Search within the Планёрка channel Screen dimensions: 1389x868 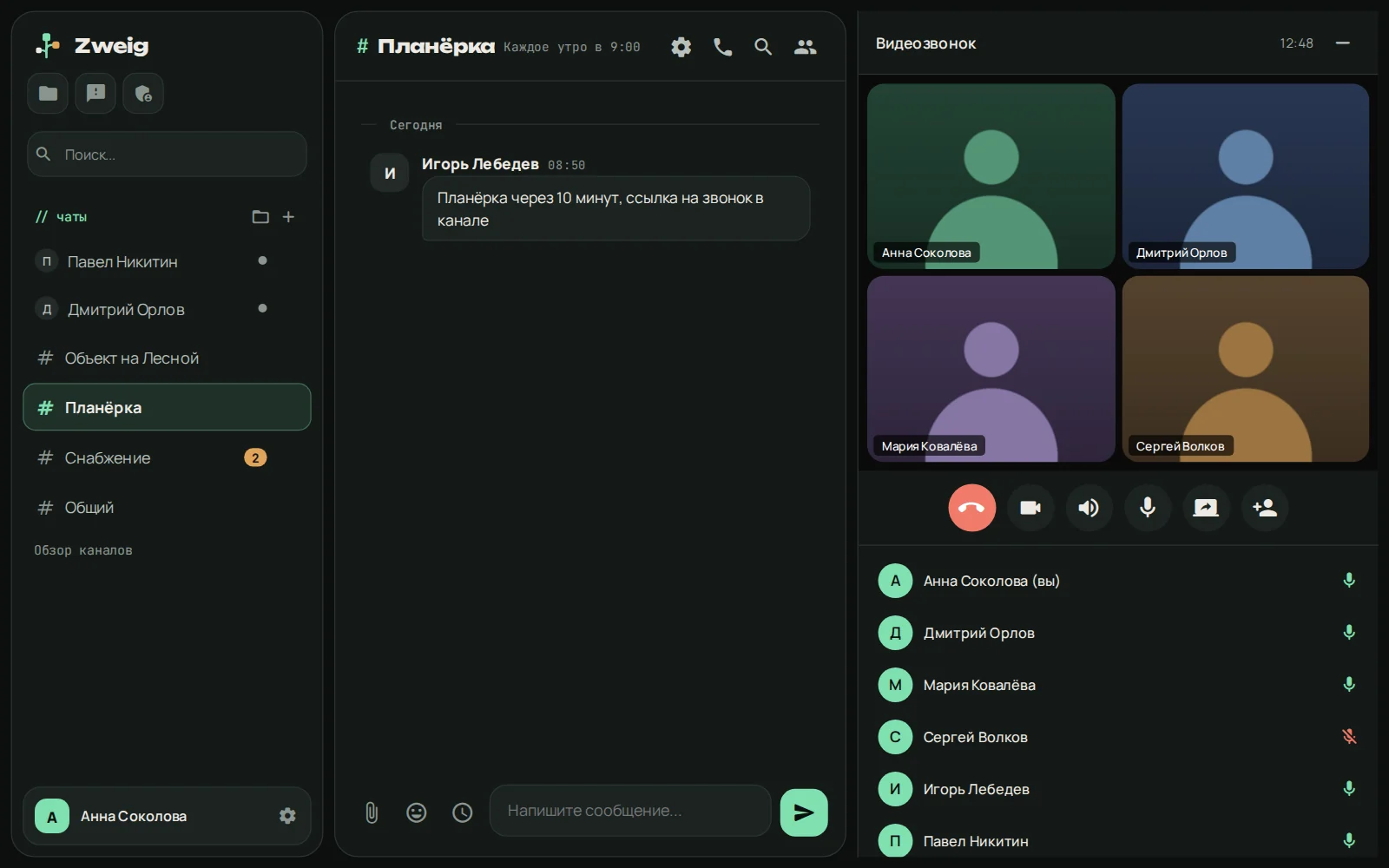(x=763, y=47)
